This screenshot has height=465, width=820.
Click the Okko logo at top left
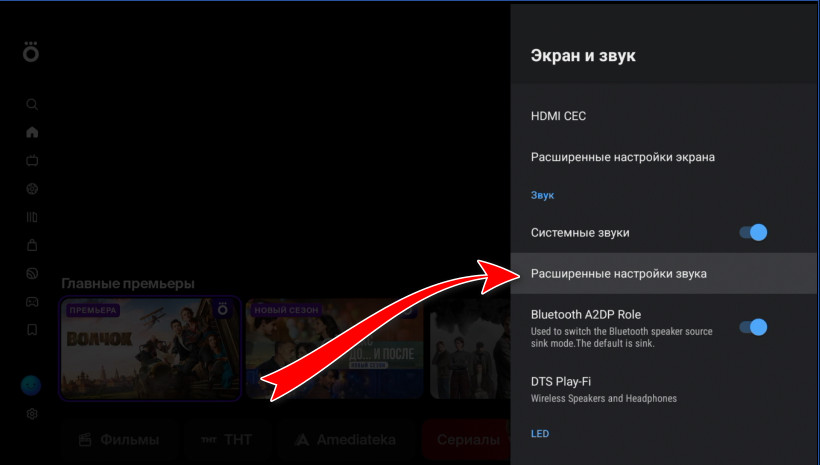31,53
